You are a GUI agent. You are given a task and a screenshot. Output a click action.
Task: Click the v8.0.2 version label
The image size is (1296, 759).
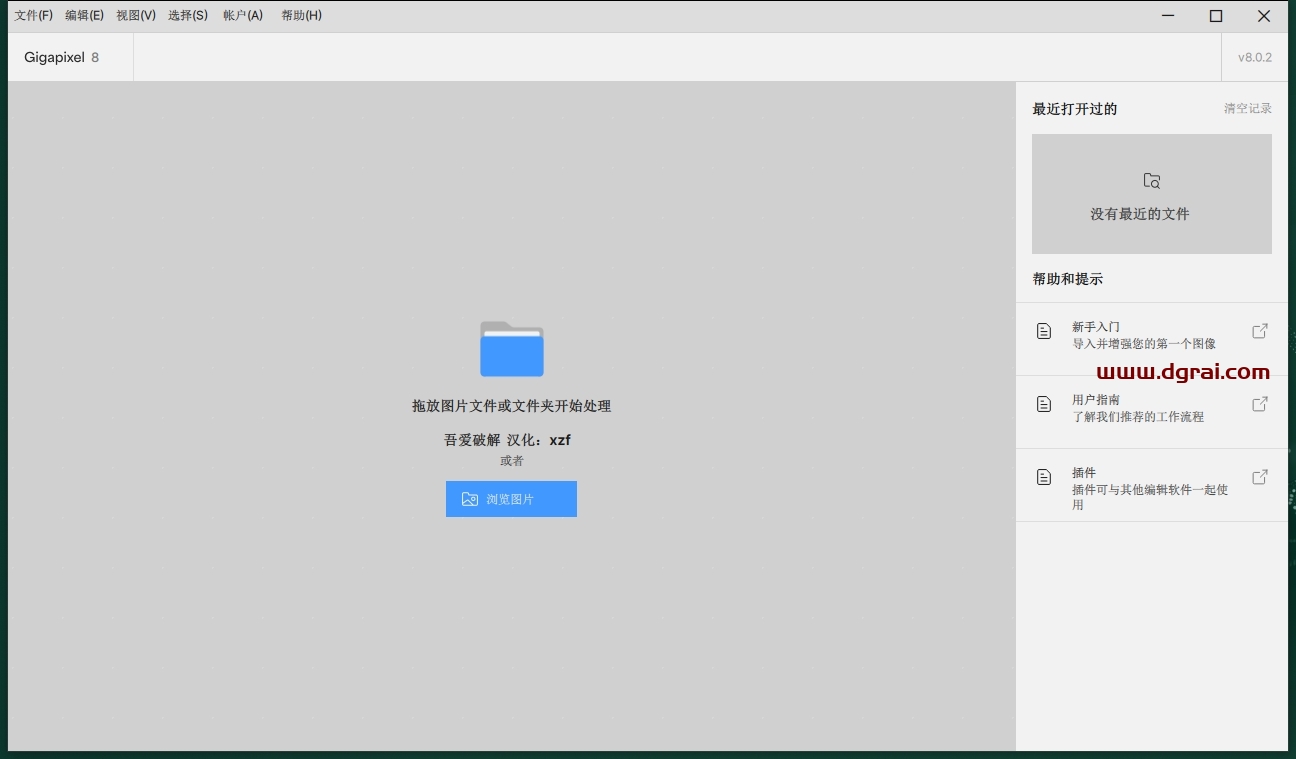(x=1255, y=57)
